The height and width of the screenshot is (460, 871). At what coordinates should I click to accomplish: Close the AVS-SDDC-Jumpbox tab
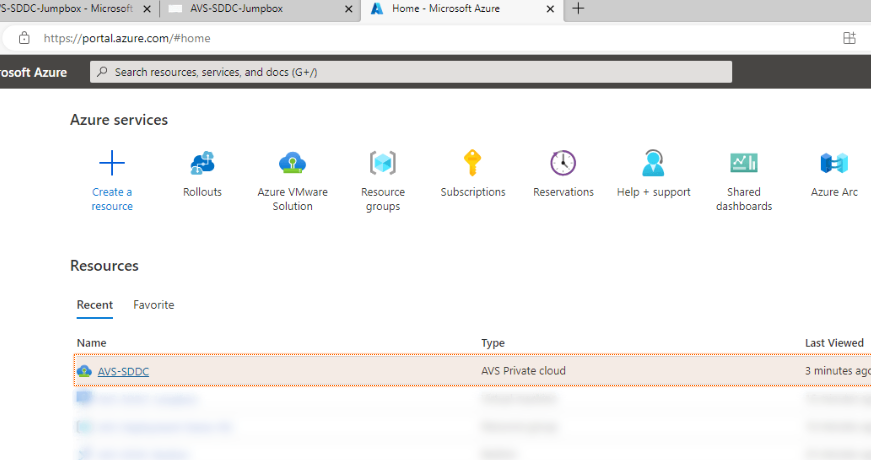pos(348,9)
